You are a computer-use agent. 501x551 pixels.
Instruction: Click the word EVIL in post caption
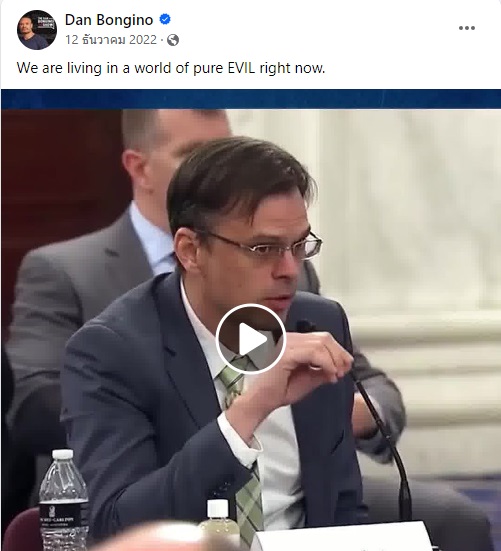241,68
